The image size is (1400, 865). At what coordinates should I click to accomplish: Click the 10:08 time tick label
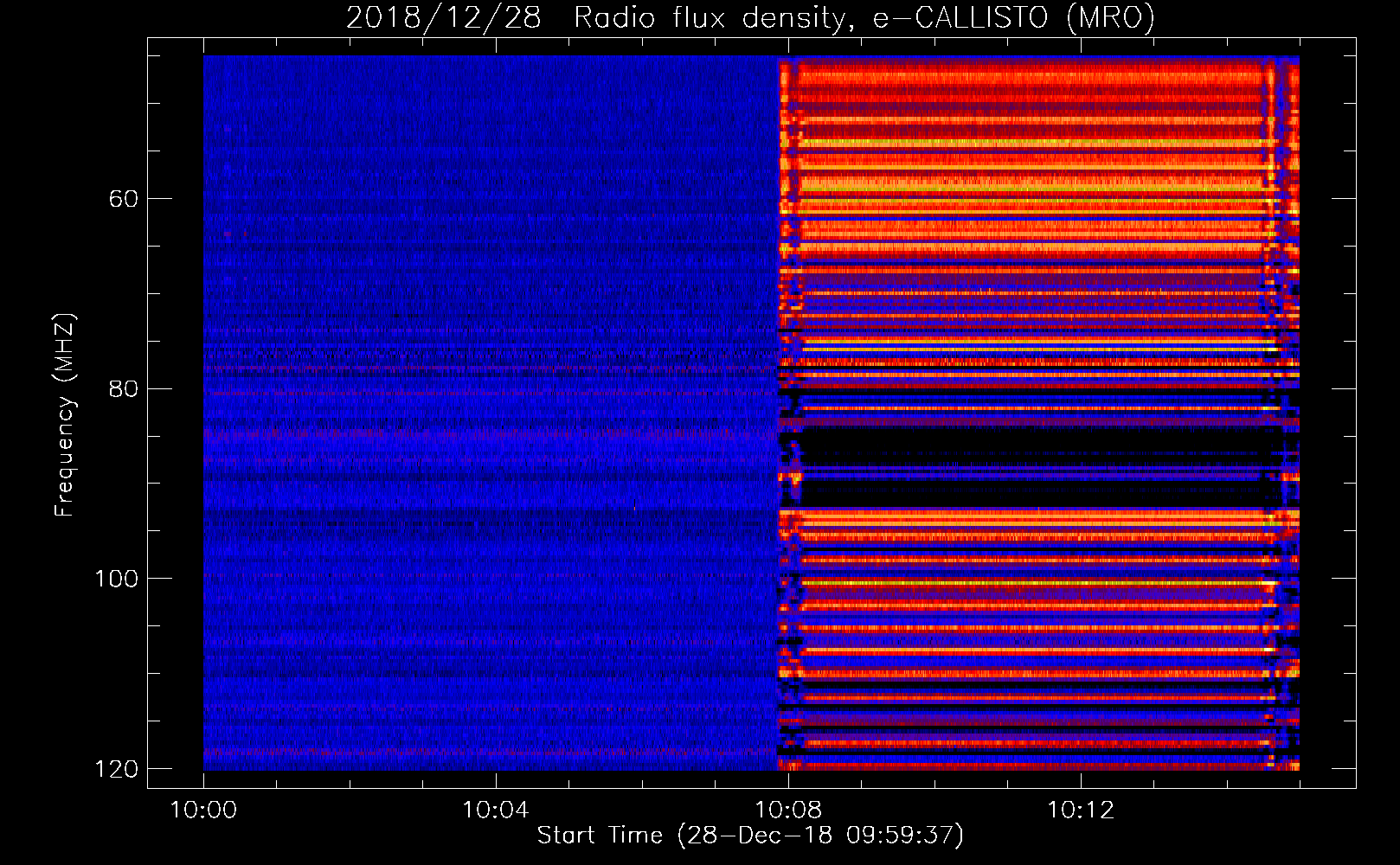tap(787, 811)
